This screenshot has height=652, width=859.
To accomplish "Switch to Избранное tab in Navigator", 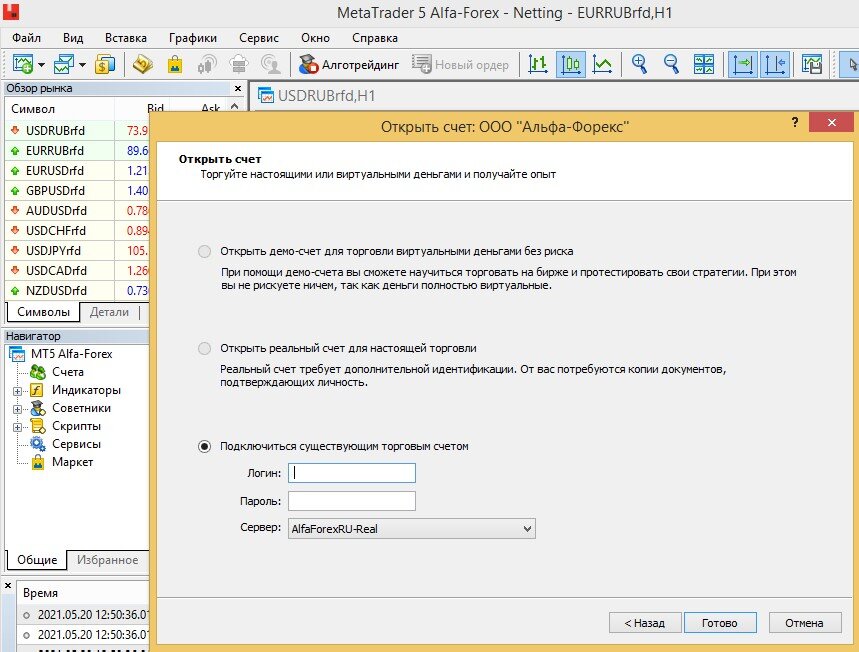I will (107, 560).
